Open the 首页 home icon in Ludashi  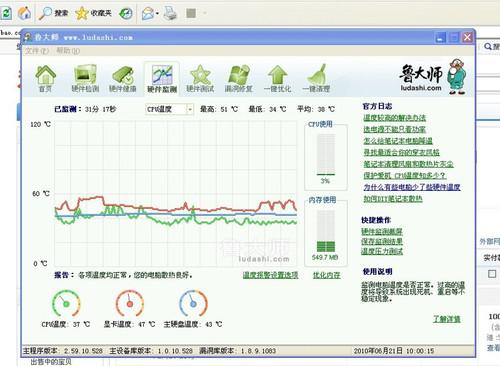[x=45, y=79]
